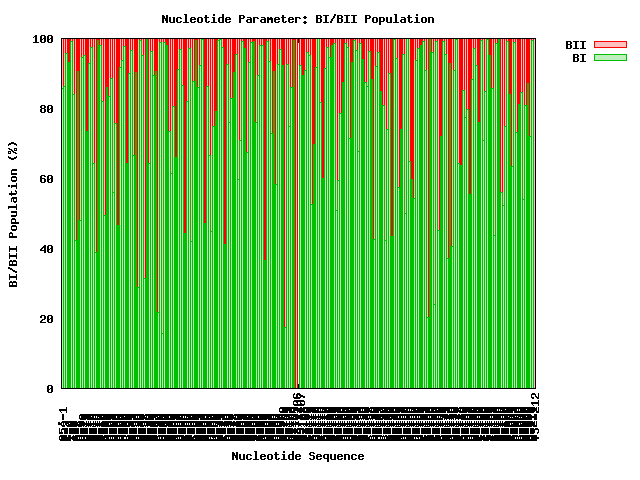Image resolution: width=640 pixels, height=480 pixels.
Task: Pick the y-axis tick label 60
Action: [46, 179]
